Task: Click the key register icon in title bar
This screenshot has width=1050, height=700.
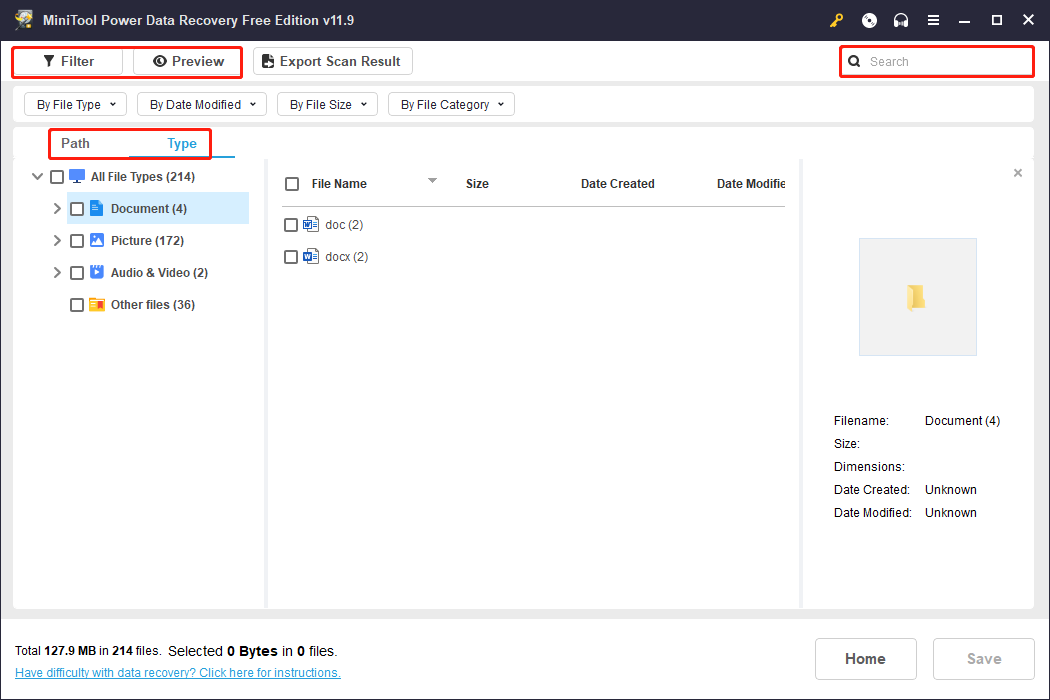Action: pos(836,20)
